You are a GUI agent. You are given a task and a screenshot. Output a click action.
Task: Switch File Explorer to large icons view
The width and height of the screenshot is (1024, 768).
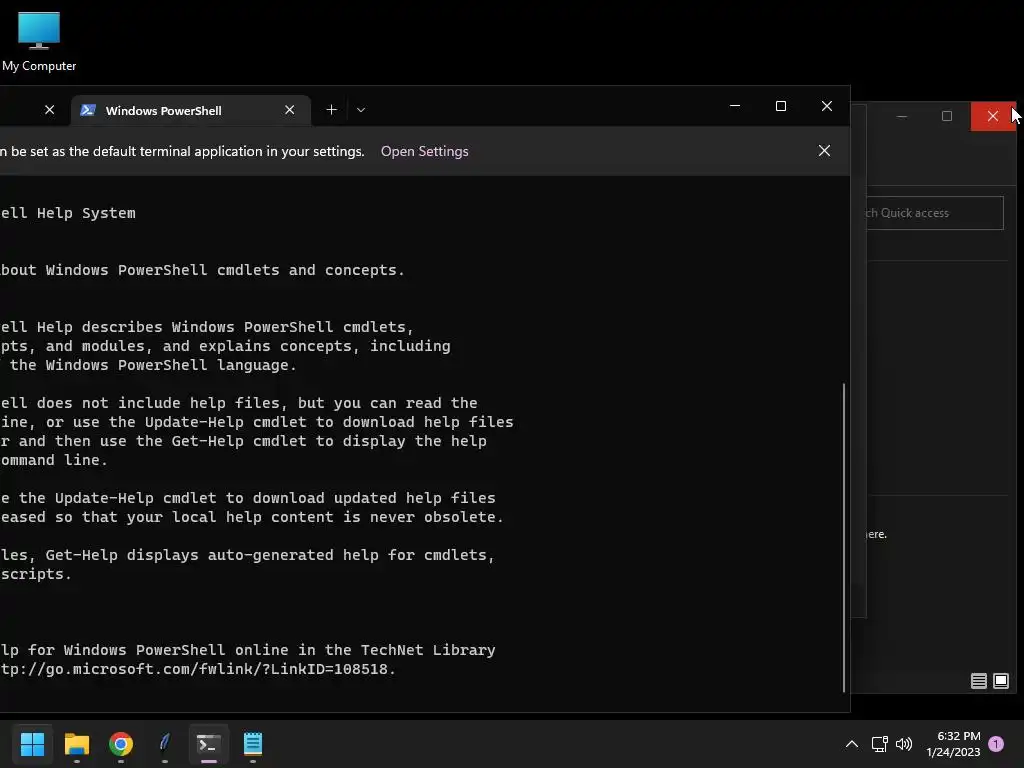pos(1000,681)
